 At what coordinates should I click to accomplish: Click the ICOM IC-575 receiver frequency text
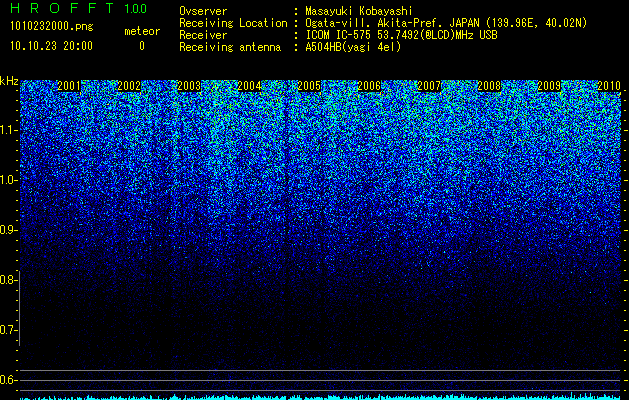click(402, 35)
